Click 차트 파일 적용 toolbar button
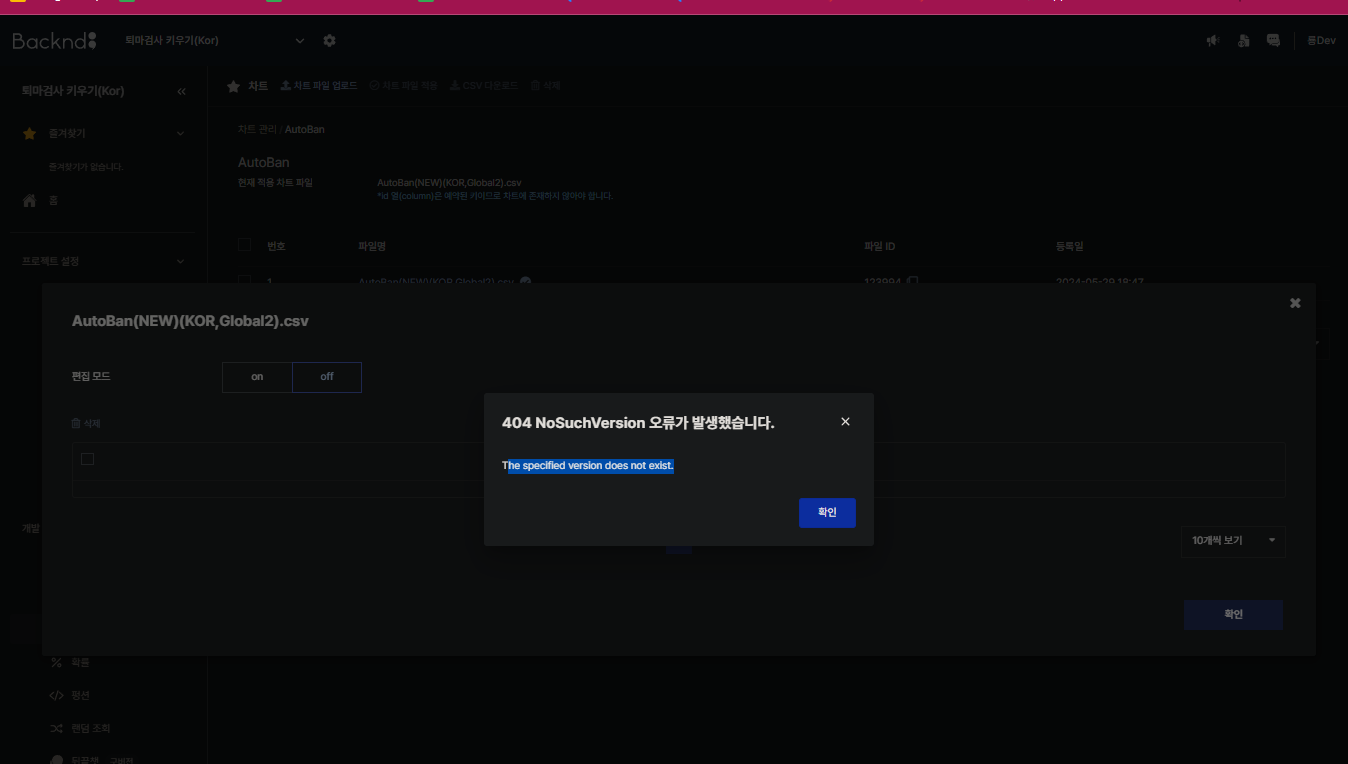Viewport: 1348px width, 764px height. pyautogui.click(x=404, y=86)
